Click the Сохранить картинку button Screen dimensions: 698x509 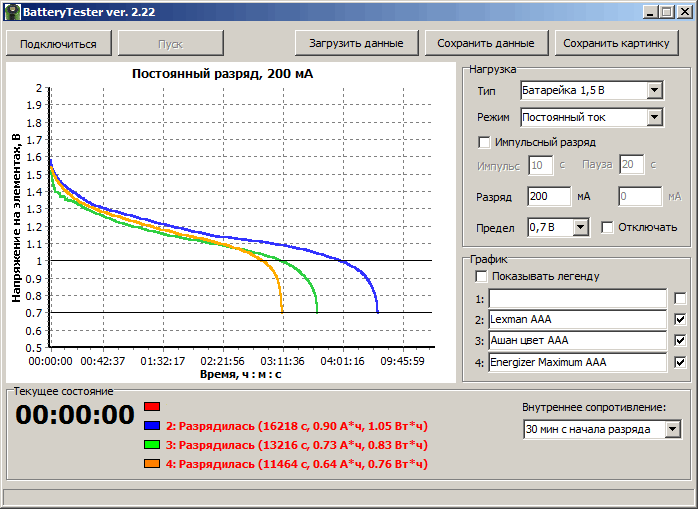(x=616, y=43)
